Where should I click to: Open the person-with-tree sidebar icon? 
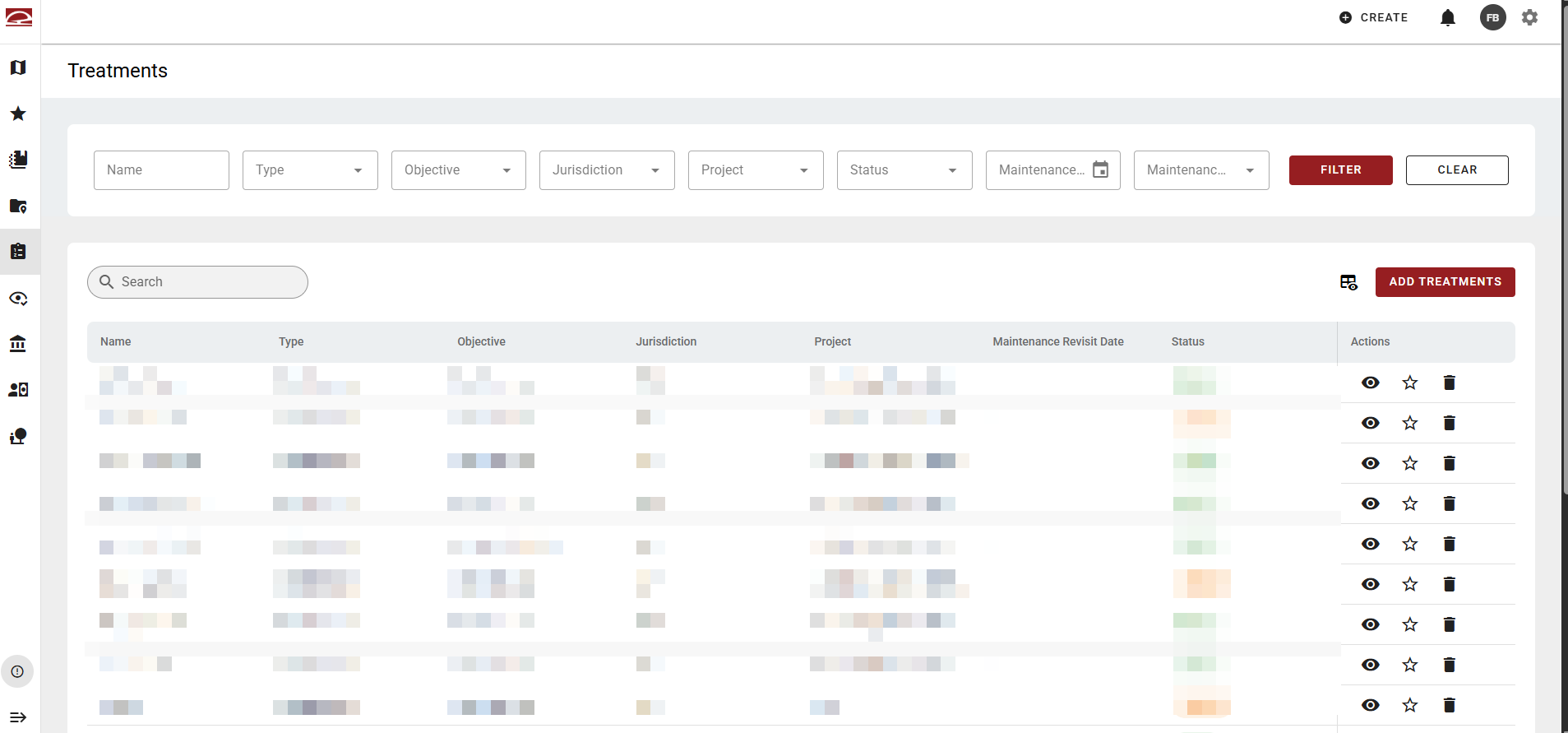(18, 436)
